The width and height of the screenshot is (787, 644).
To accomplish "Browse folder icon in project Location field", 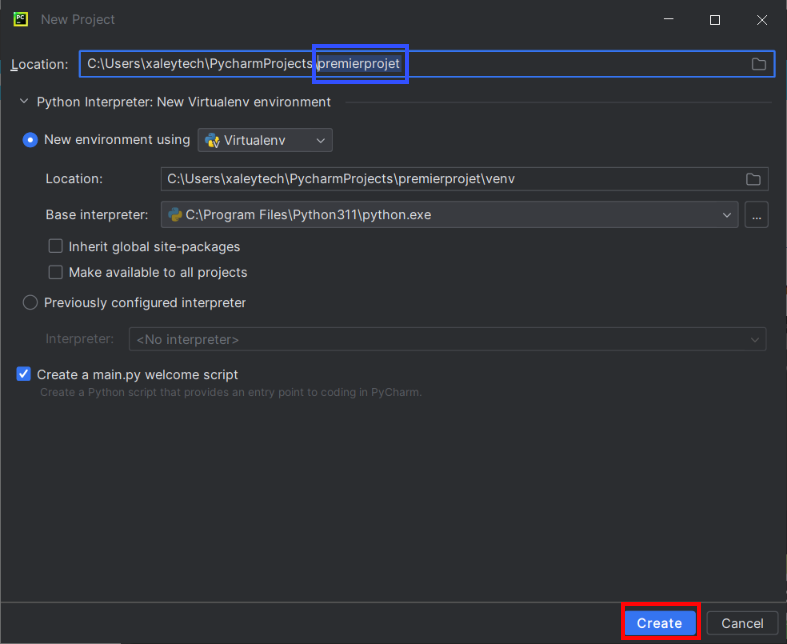I will 759,64.
